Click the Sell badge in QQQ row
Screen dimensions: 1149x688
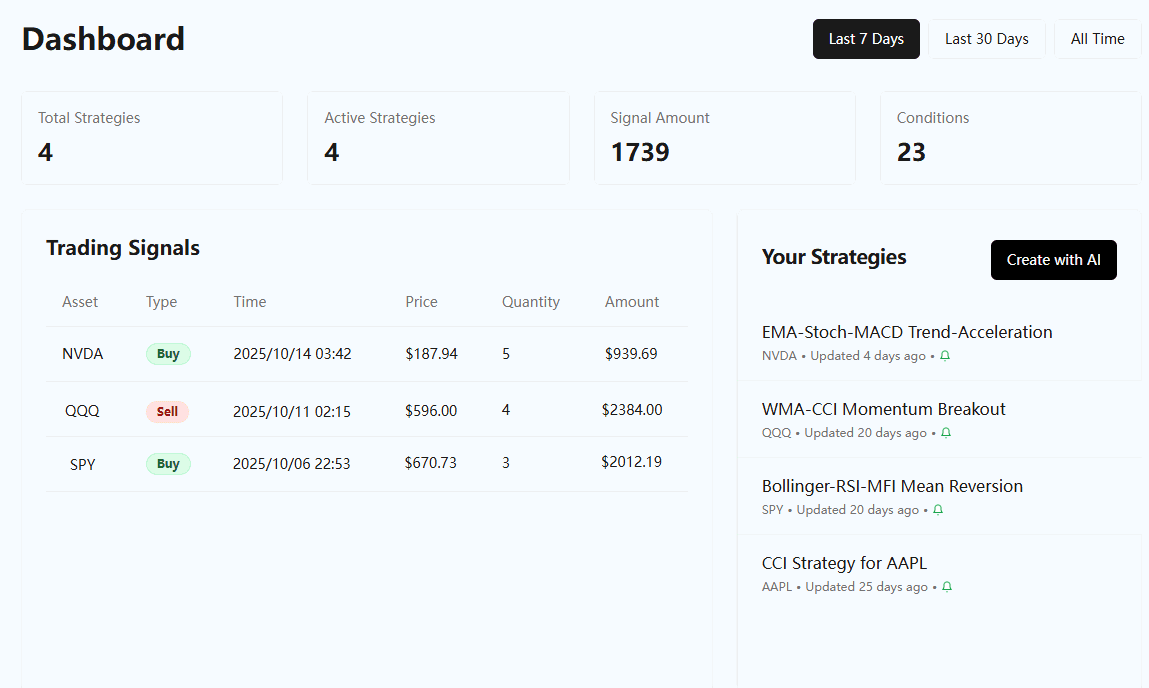[x=167, y=412]
